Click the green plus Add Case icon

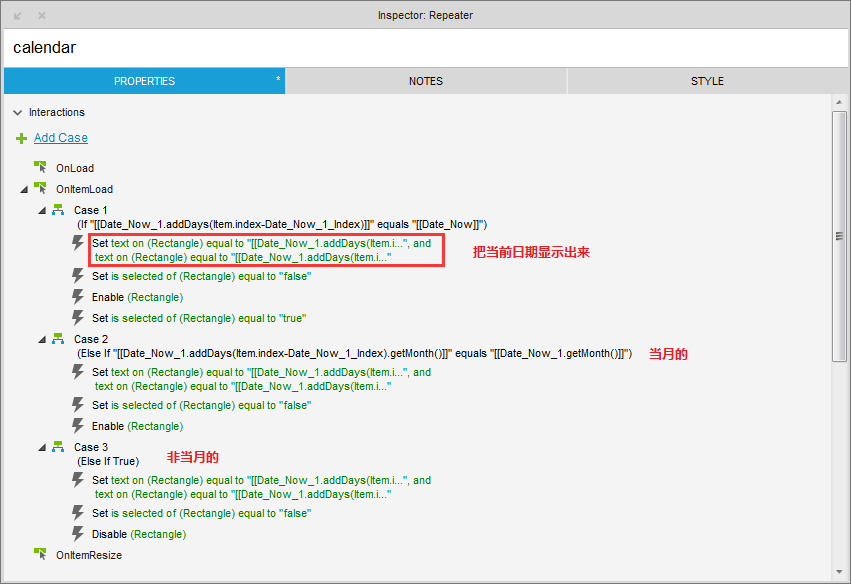coord(22,139)
